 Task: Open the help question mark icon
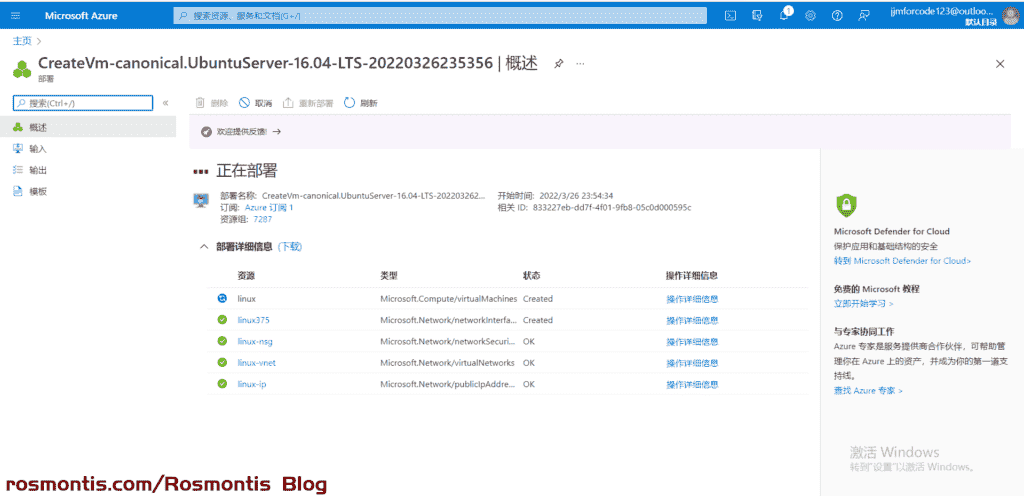(x=837, y=16)
